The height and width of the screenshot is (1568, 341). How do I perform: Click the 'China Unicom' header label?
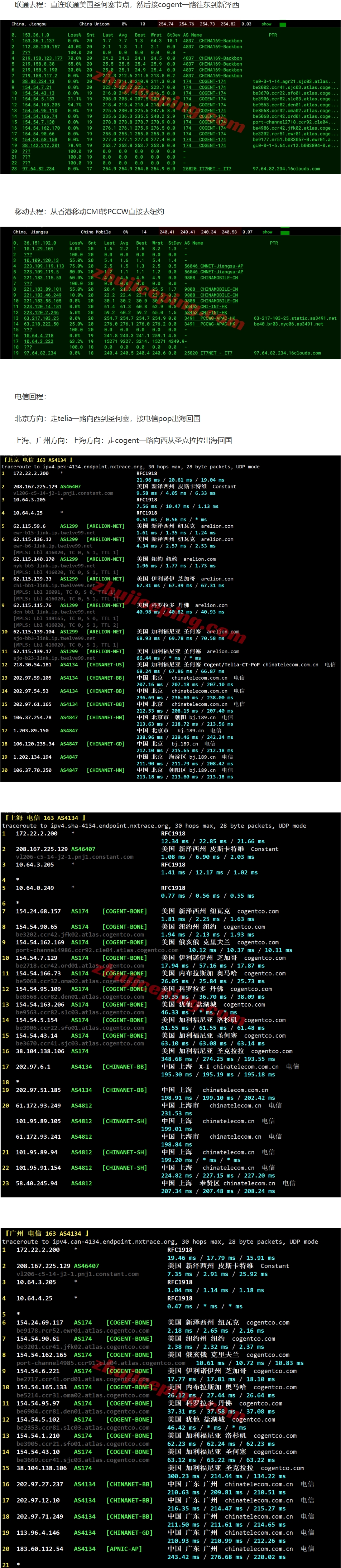point(95,24)
